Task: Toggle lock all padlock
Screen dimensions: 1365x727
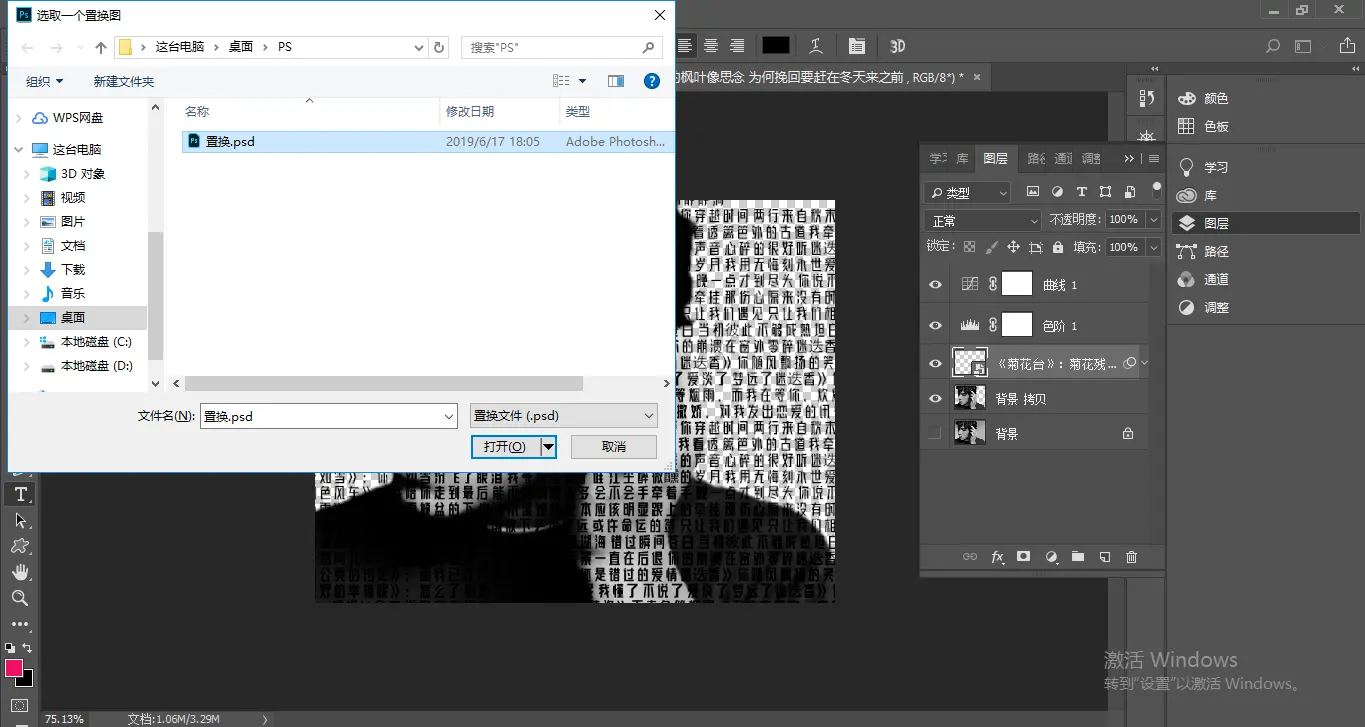Action: 1058,247
